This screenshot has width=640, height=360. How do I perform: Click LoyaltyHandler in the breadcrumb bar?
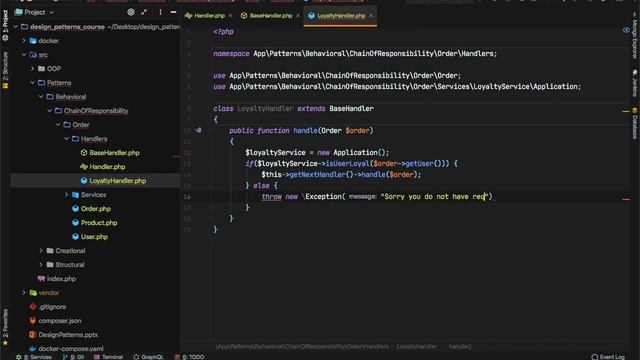417,347
